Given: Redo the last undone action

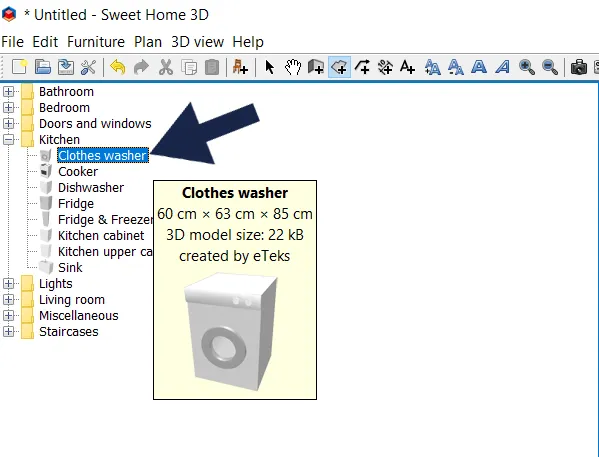Looking at the screenshot, I should 141,67.
